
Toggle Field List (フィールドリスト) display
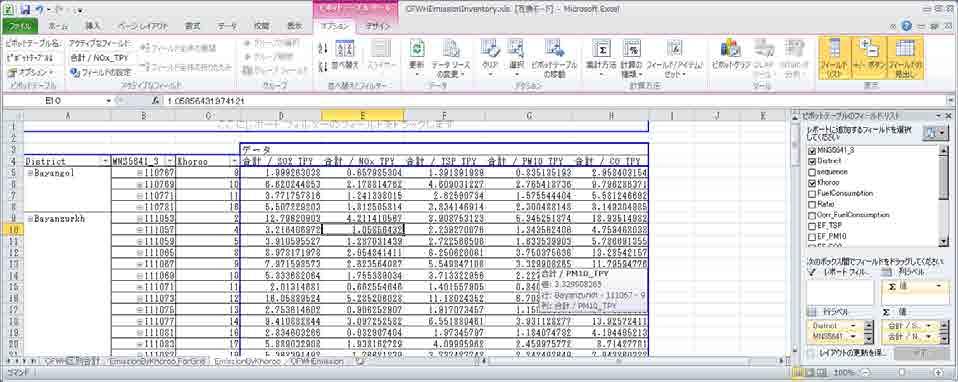(835, 57)
